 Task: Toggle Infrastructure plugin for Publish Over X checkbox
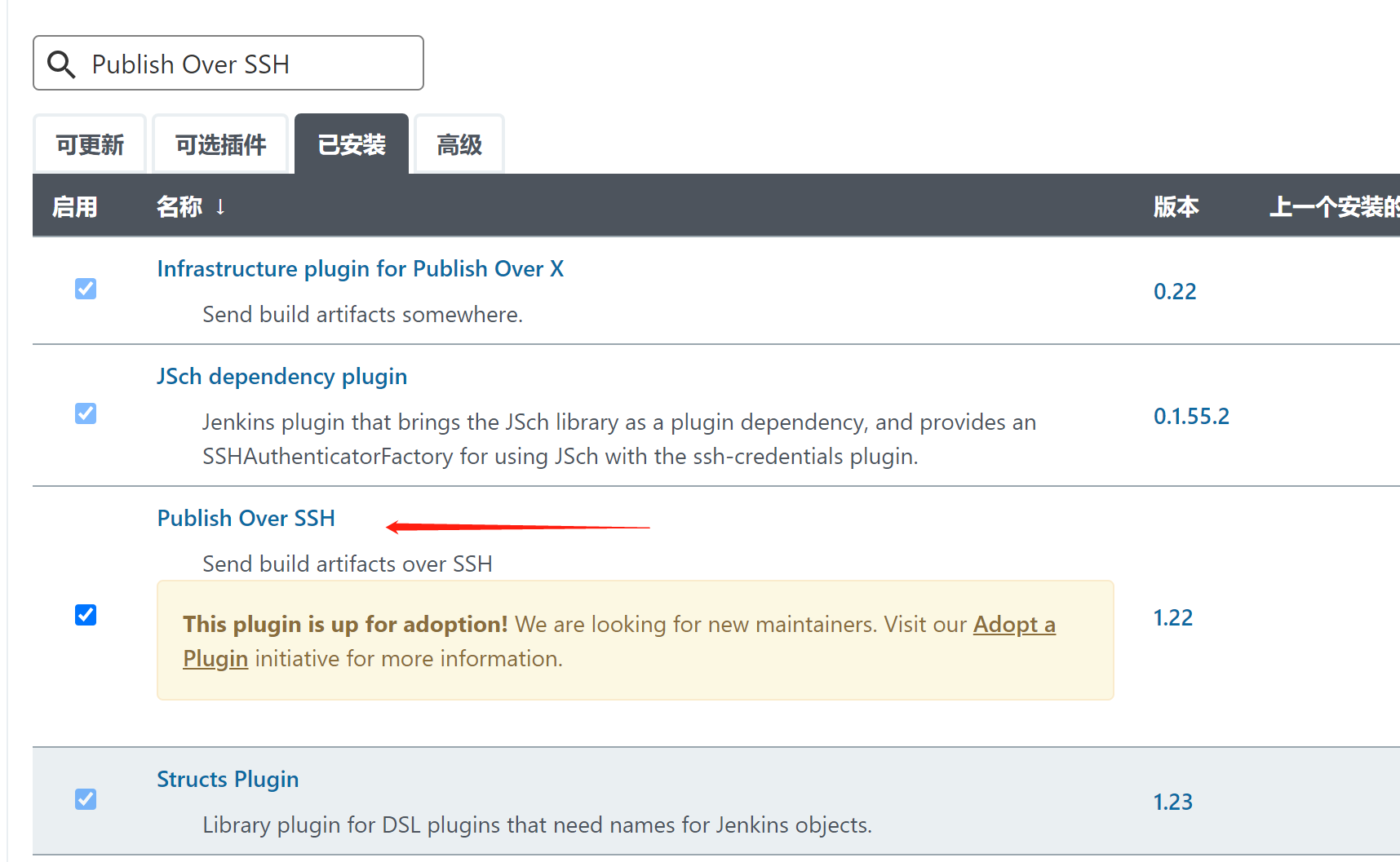(86, 289)
